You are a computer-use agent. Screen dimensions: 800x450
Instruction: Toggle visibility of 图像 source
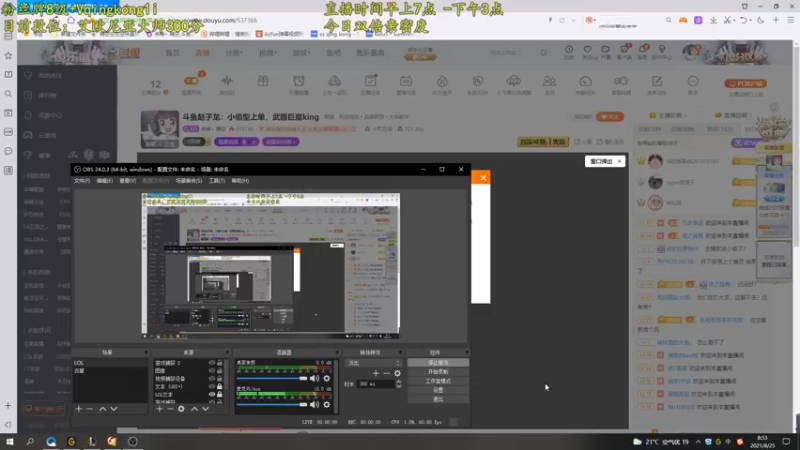[212, 371]
